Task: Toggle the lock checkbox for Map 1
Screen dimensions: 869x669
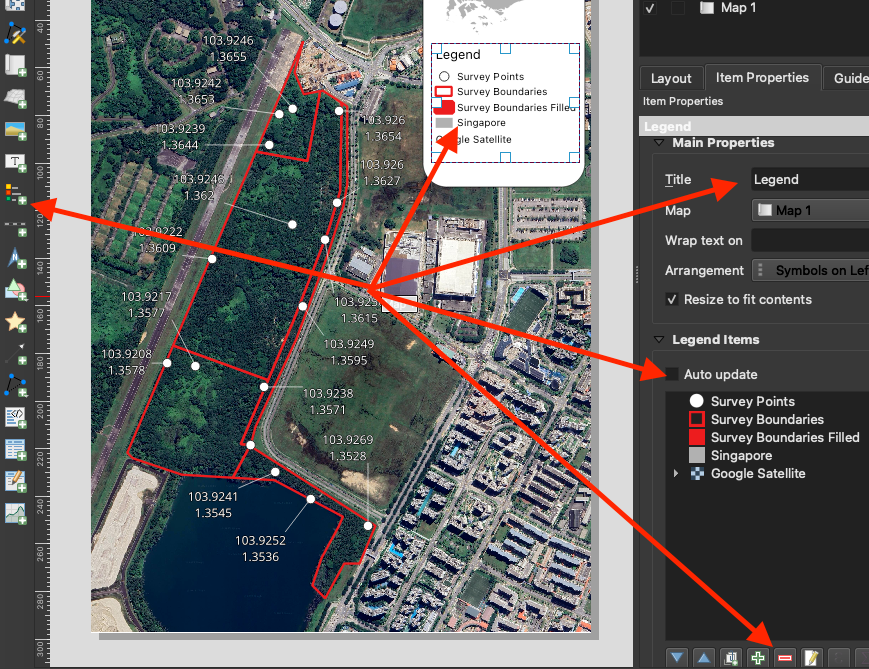Action: click(x=677, y=8)
